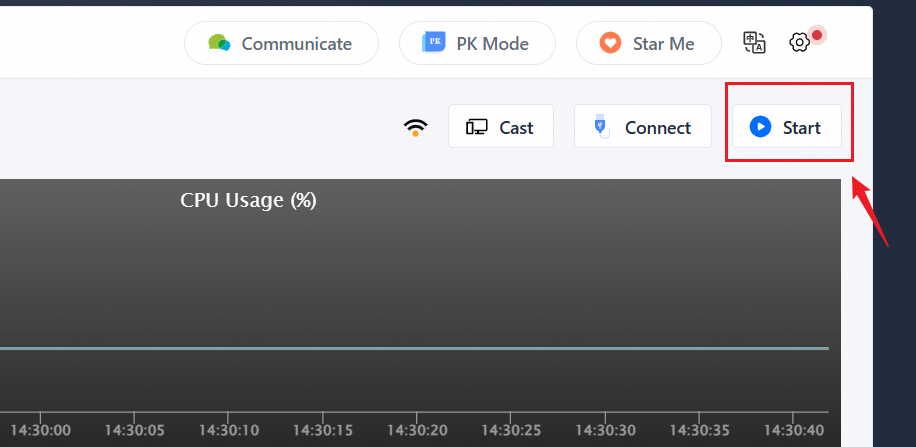Click the CPU Usage (%) chart title
The width and height of the screenshot is (916, 447).
tap(248, 200)
